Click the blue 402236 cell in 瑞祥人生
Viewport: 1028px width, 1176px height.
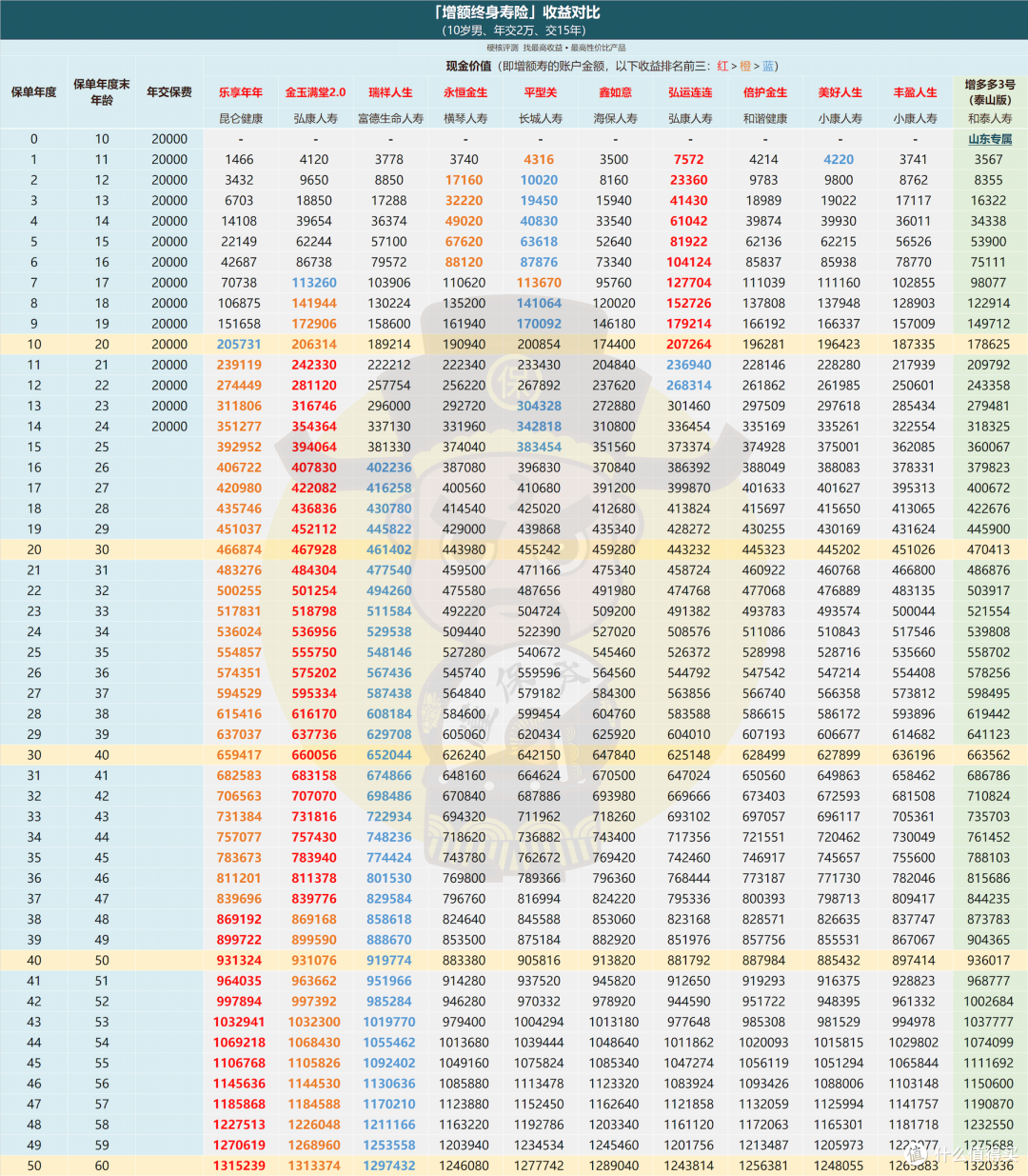[x=389, y=468]
